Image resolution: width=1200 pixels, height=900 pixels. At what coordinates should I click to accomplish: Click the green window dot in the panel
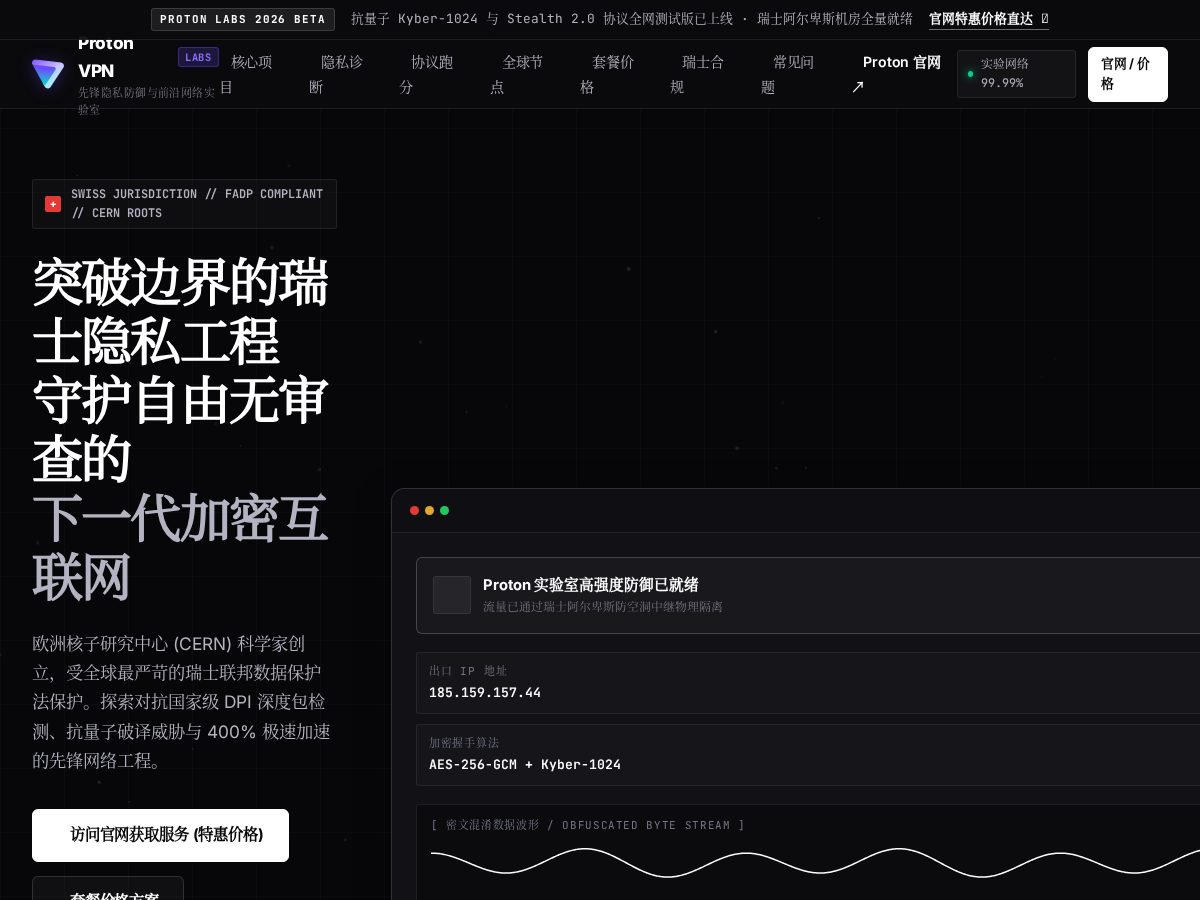444,510
